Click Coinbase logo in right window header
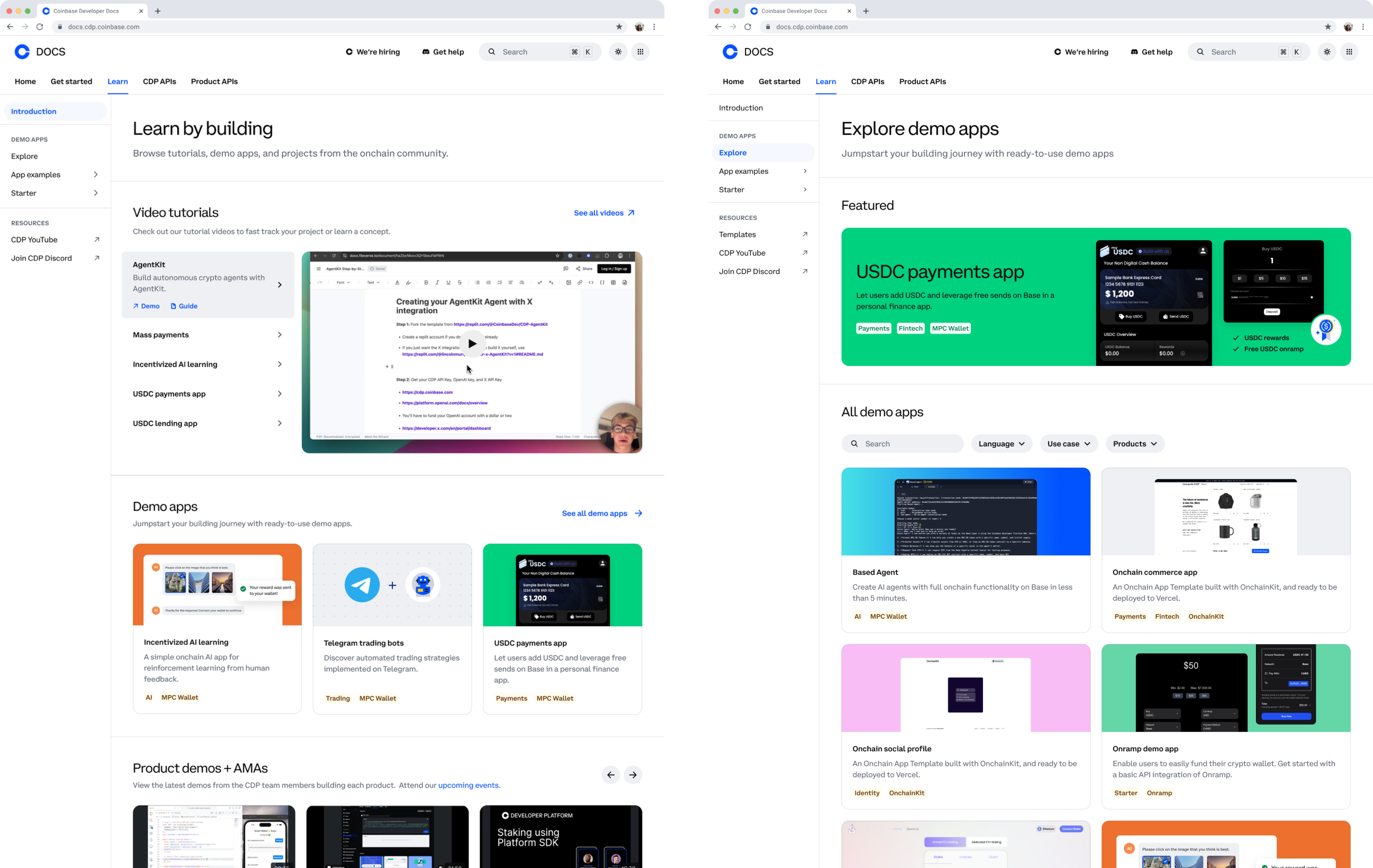The image size is (1373, 868). (x=730, y=52)
